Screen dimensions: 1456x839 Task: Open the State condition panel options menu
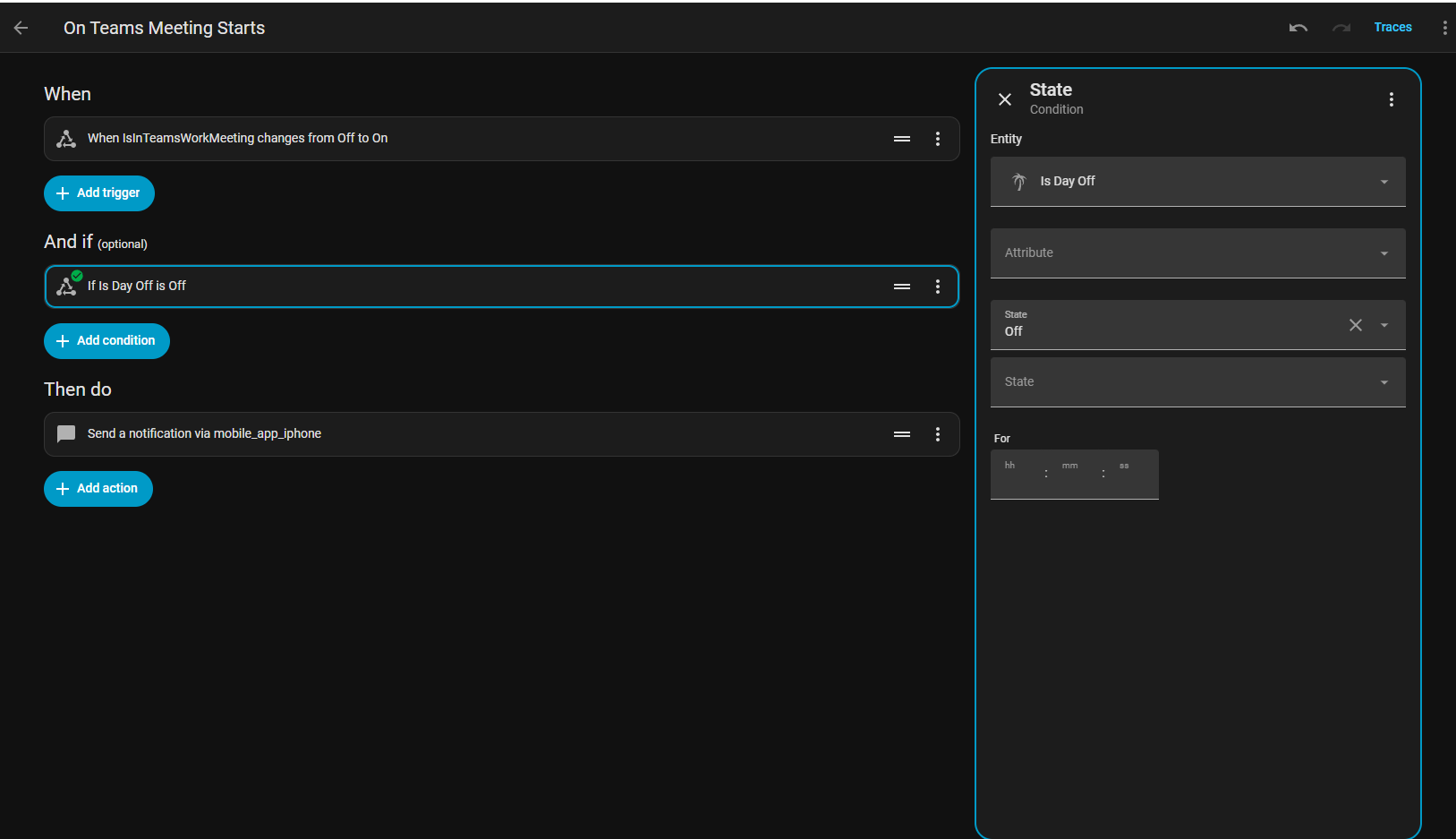1392,99
